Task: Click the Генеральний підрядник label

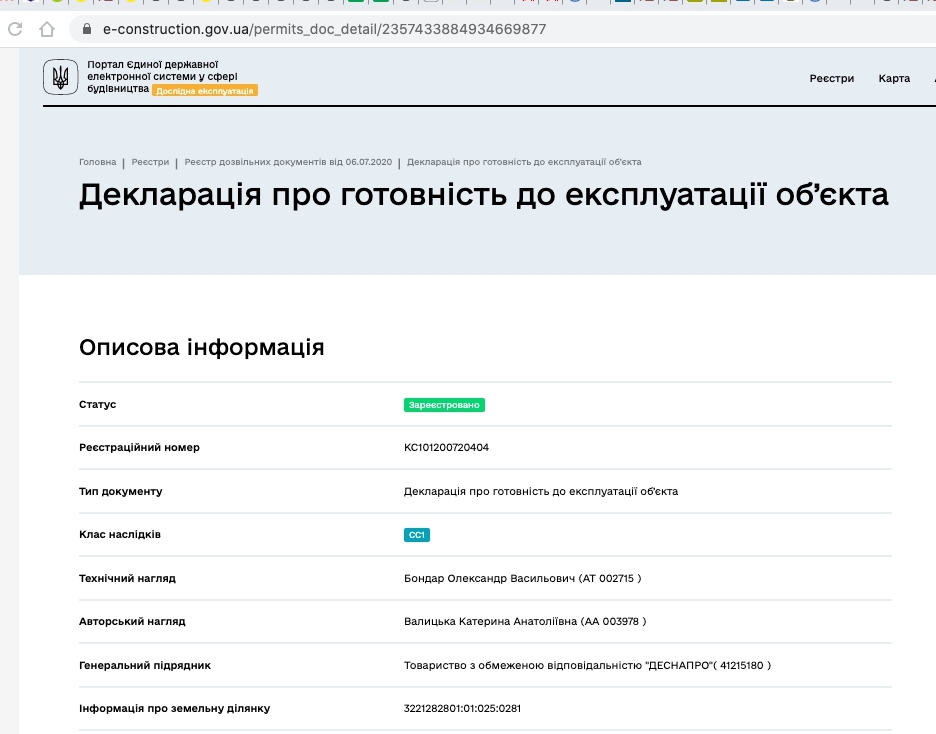Action: (144, 665)
